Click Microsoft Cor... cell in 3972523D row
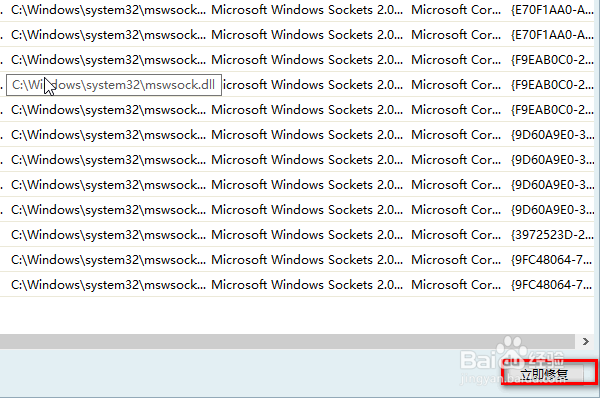The width and height of the screenshot is (600, 400). click(456, 235)
